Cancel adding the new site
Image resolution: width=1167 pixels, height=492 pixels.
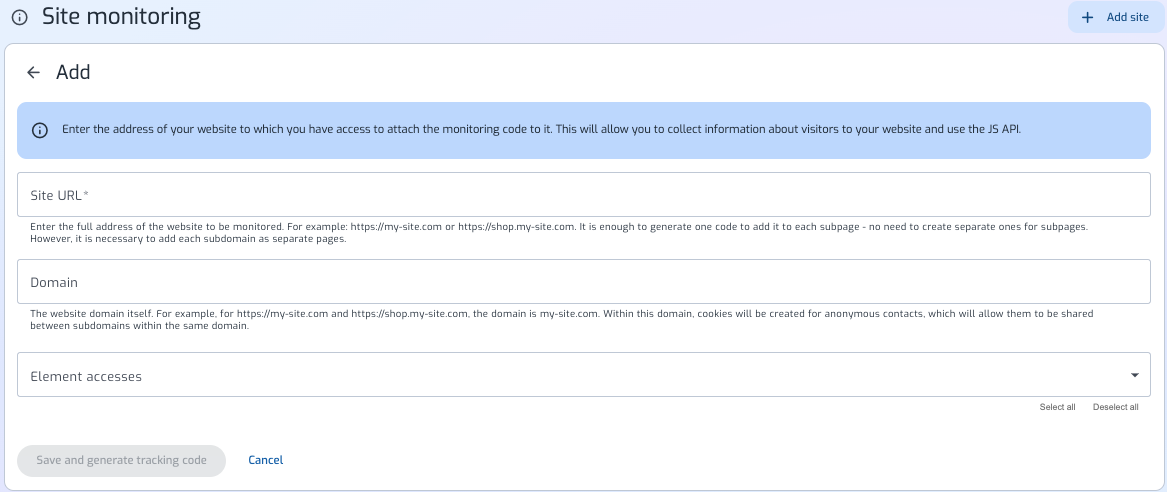coord(265,460)
